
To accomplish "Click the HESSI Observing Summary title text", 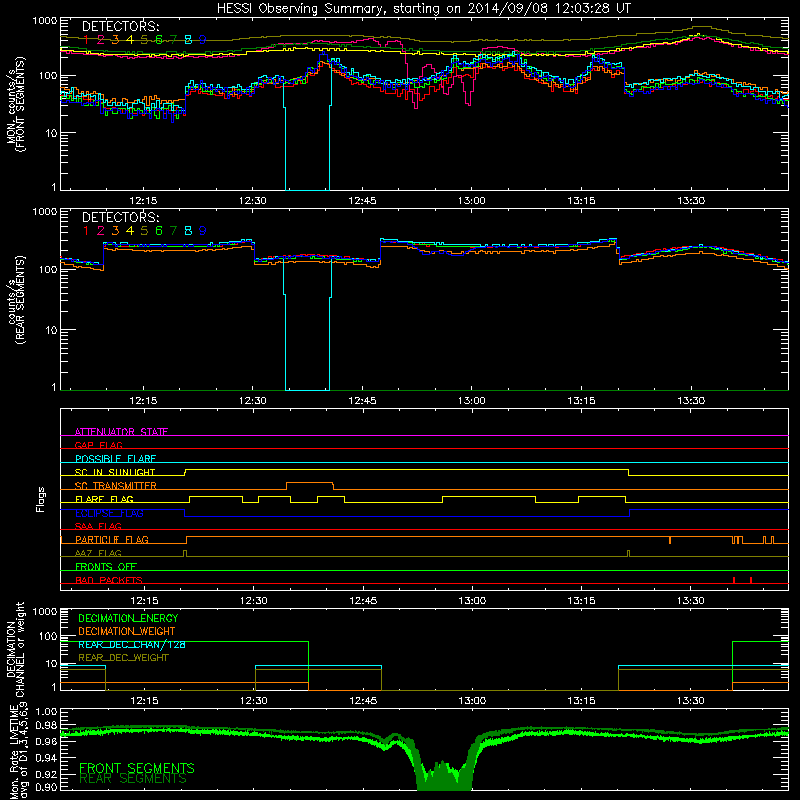I will pos(424,9).
